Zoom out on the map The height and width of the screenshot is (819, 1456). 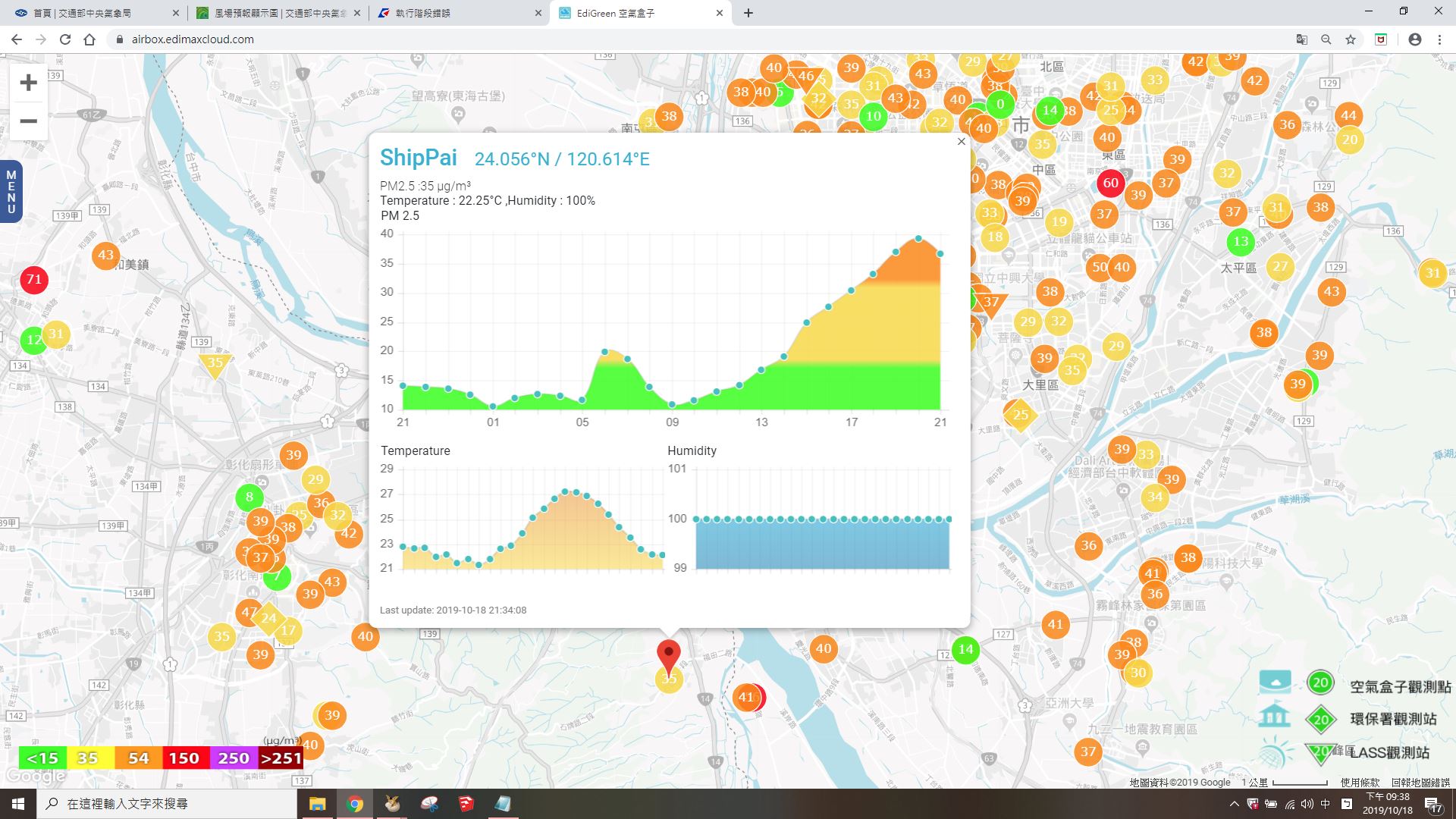point(28,121)
